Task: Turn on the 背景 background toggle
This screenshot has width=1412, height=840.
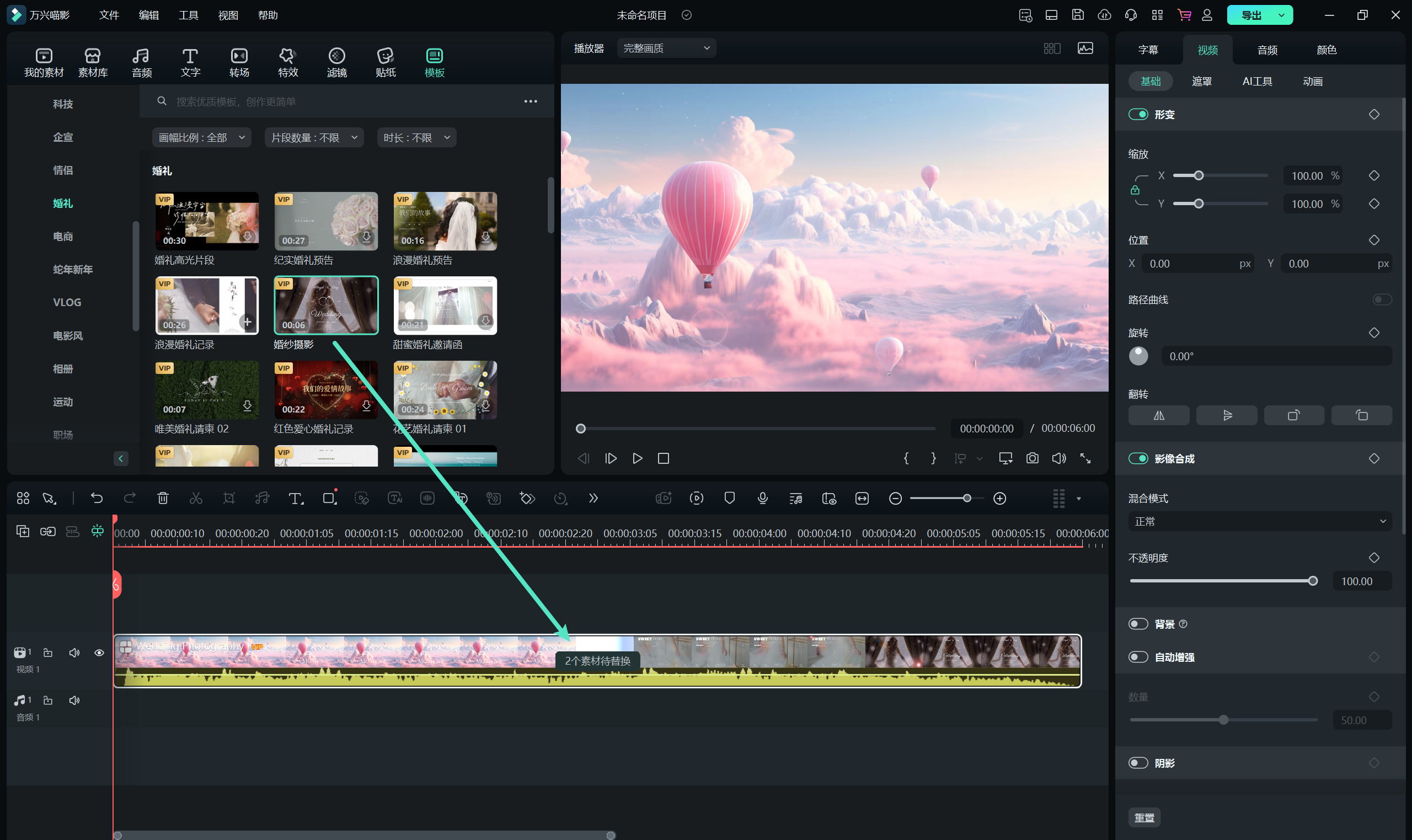Action: (1138, 624)
